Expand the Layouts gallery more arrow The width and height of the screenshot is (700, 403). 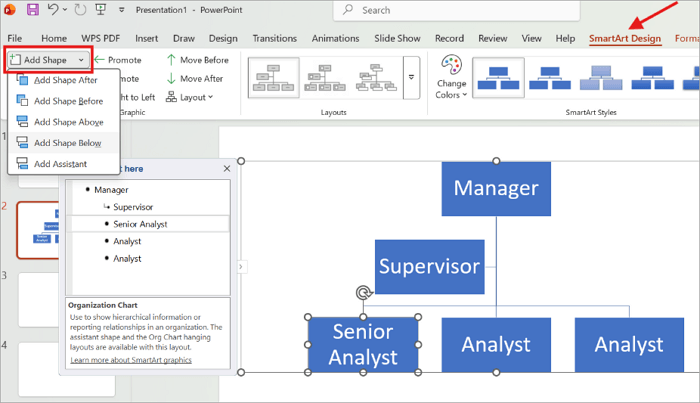tap(411, 78)
